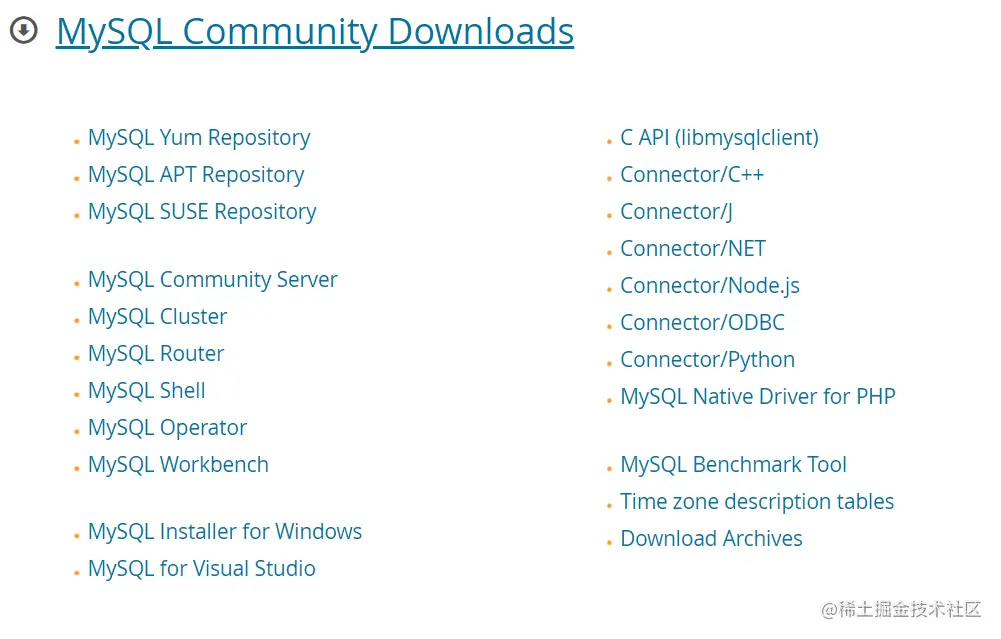Open Connector/Python downloads
This screenshot has width=1001, height=639.
pos(707,360)
